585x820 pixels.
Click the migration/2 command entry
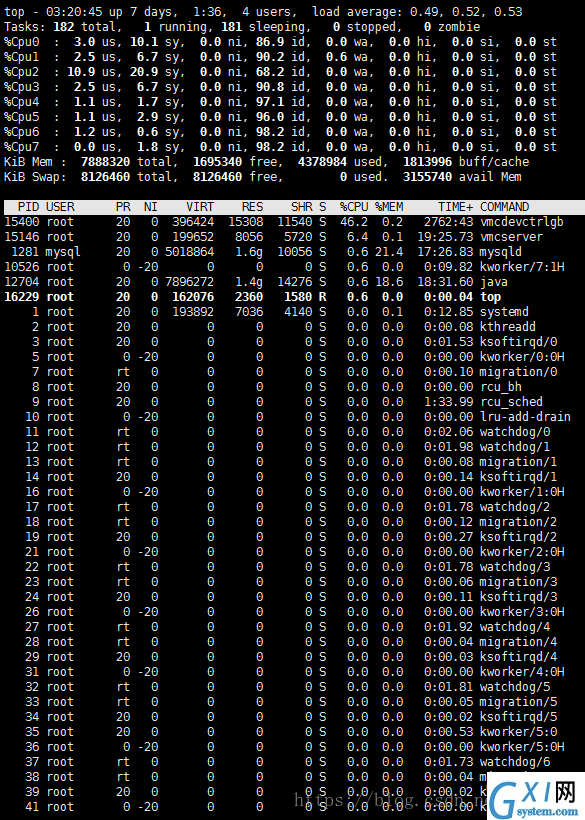click(x=518, y=522)
